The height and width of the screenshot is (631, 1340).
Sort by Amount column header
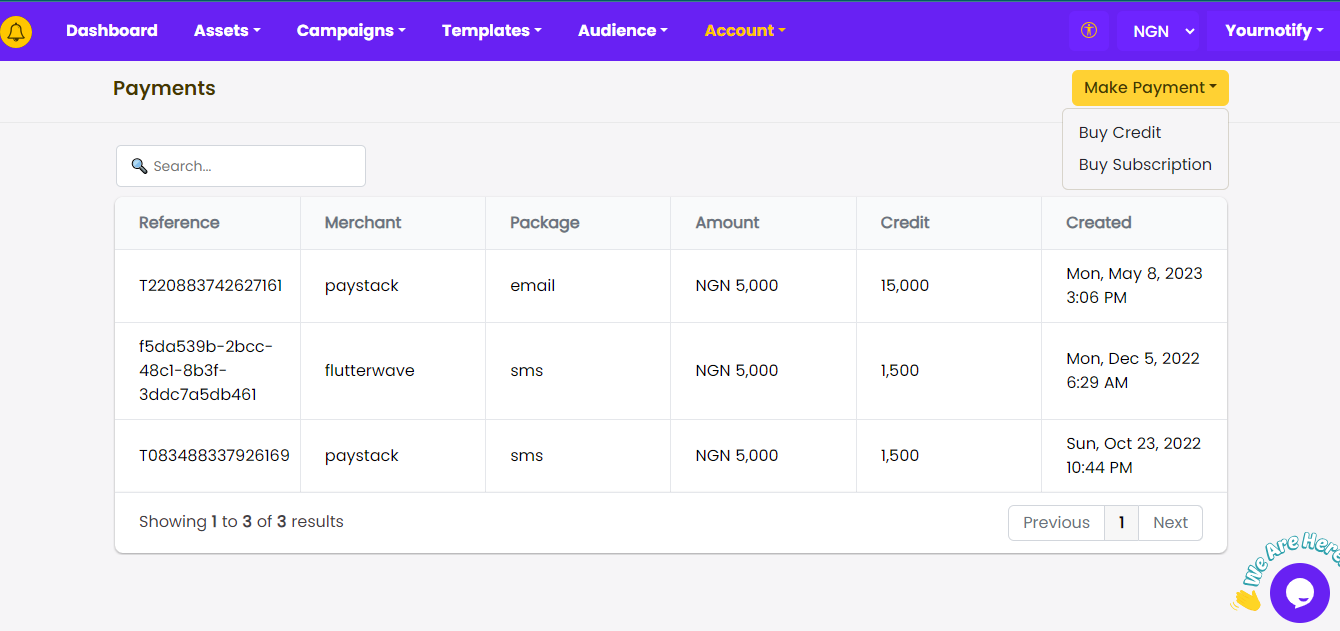(763, 223)
